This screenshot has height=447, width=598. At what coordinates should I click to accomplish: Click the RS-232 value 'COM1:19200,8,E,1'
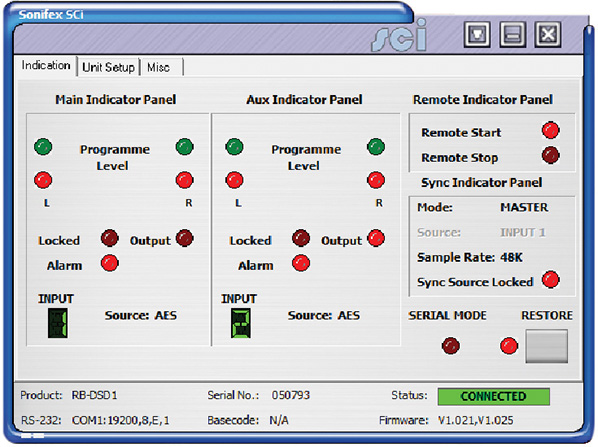click(121, 420)
